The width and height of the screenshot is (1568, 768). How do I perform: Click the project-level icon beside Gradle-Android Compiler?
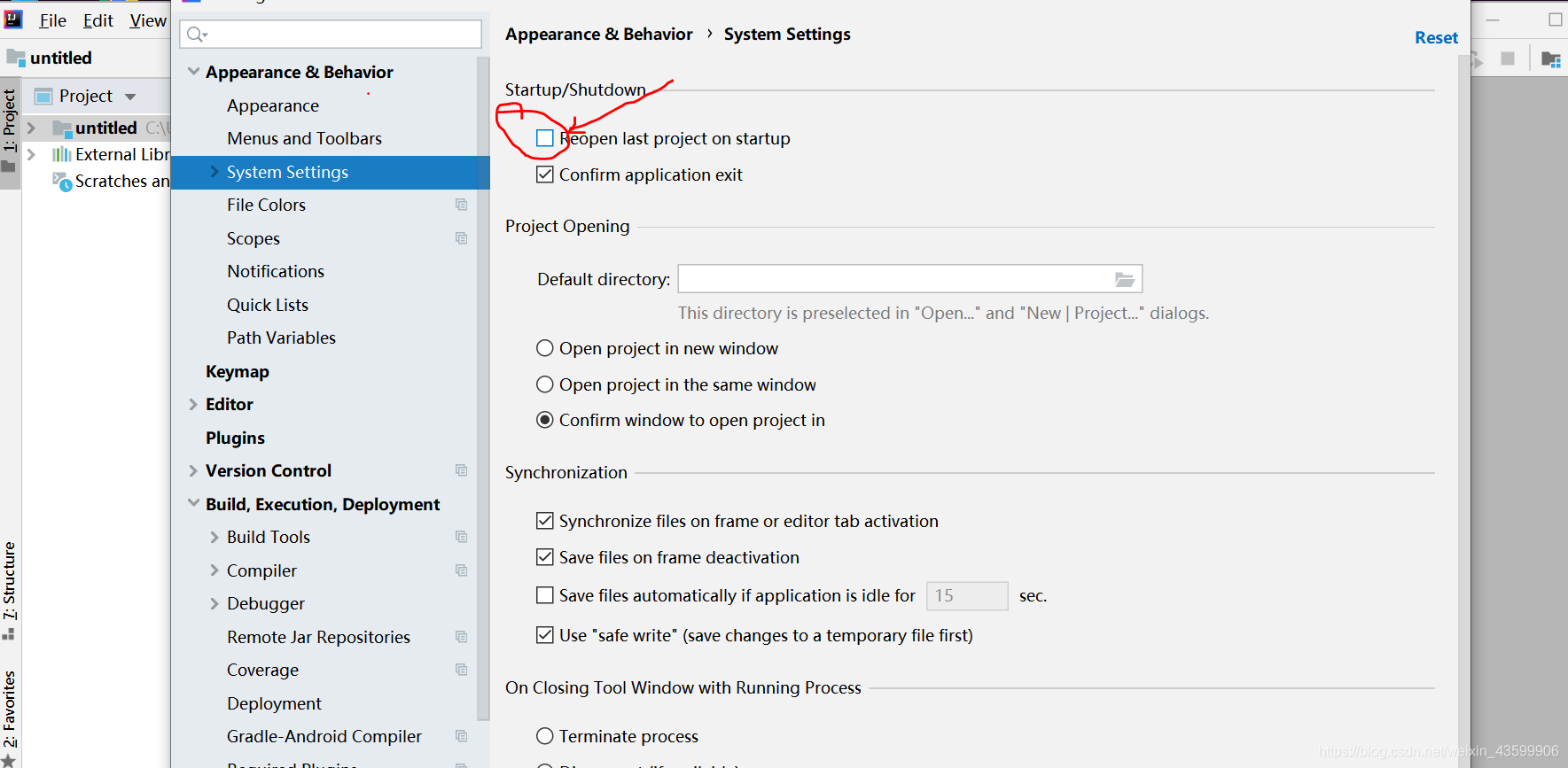pos(461,736)
